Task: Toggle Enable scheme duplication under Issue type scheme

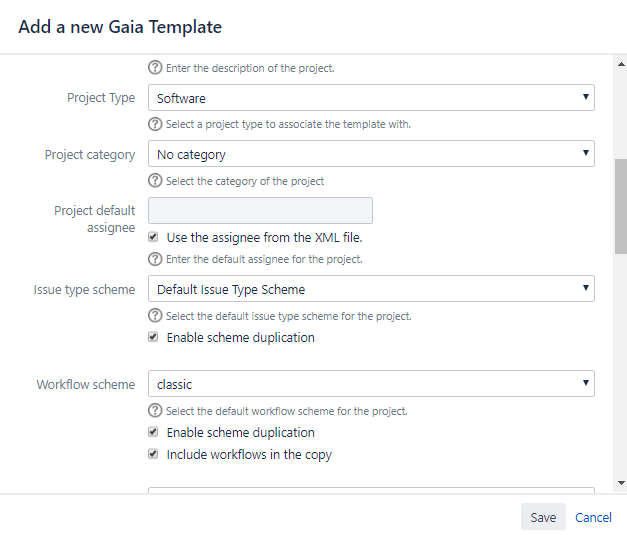Action: point(153,337)
